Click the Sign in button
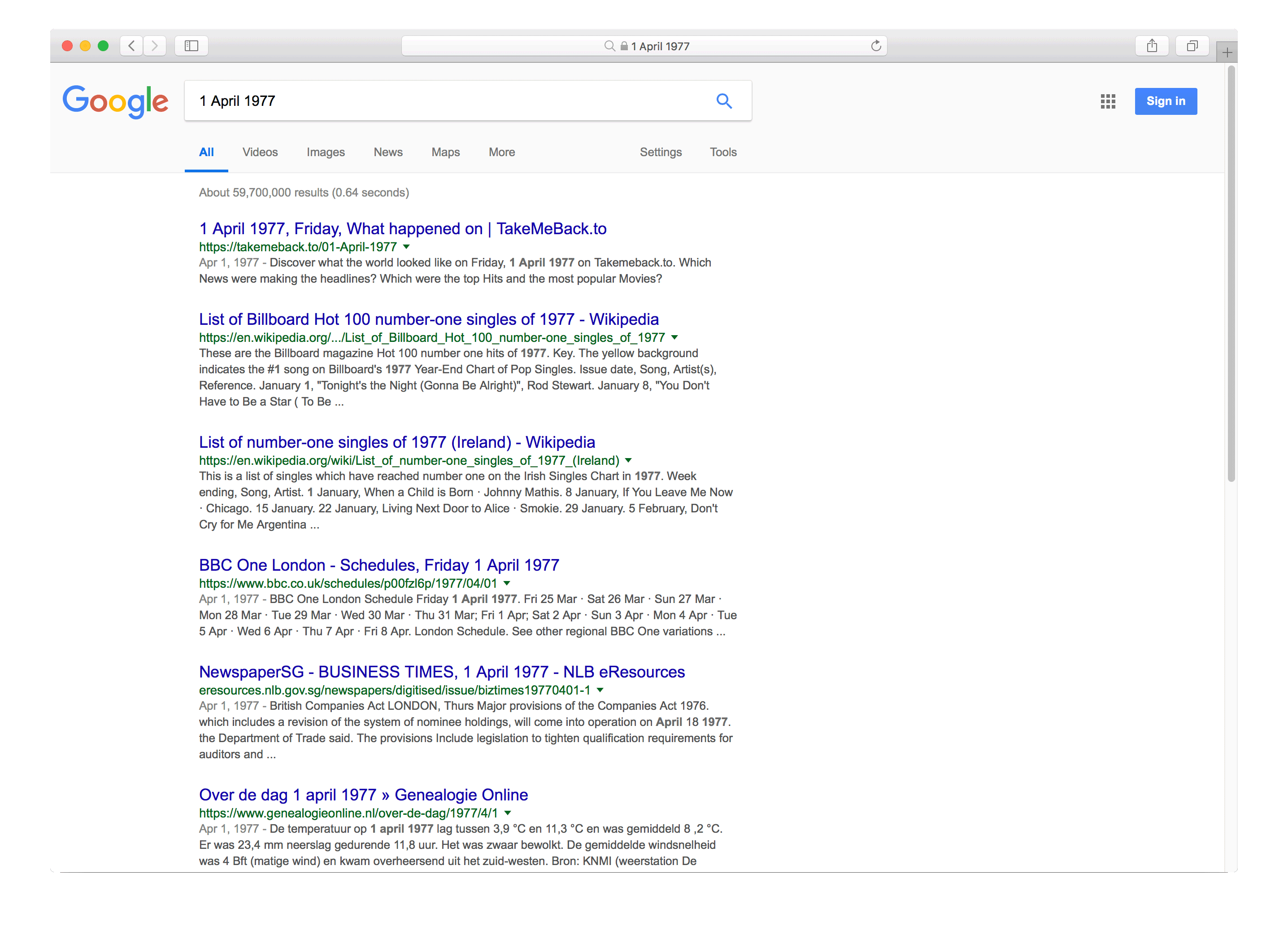The image size is (1288, 944). (1165, 101)
